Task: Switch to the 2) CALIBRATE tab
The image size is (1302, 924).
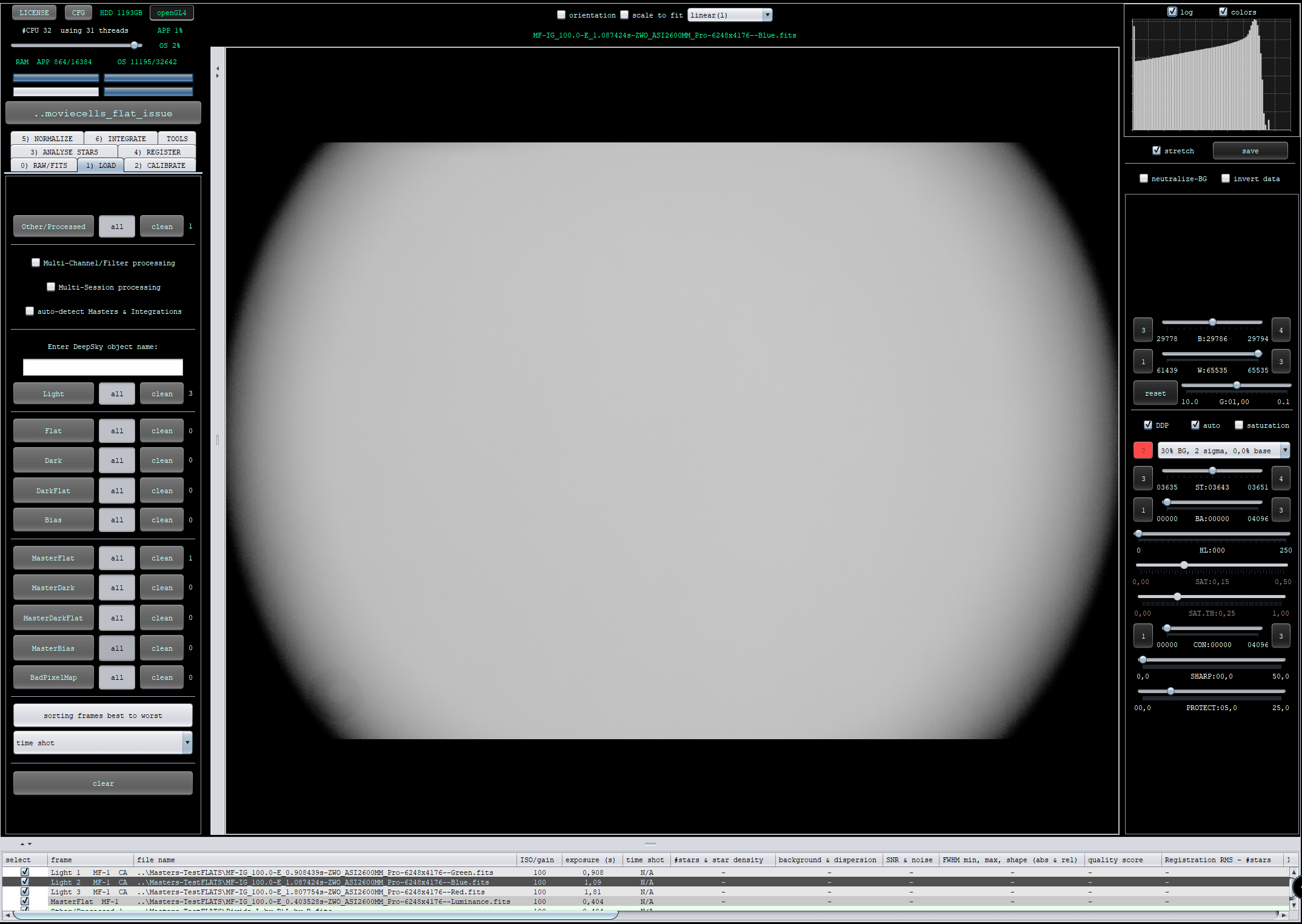Action: (x=159, y=165)
